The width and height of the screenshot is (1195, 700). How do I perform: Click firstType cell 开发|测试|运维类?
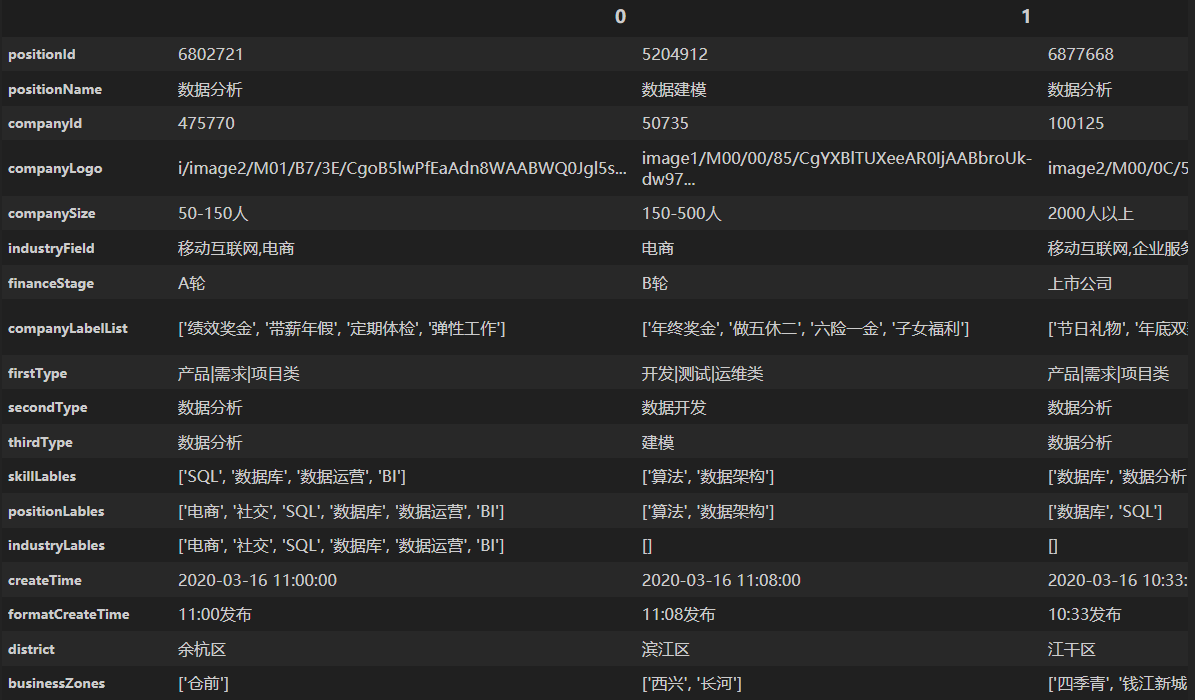tap(703, 374)
